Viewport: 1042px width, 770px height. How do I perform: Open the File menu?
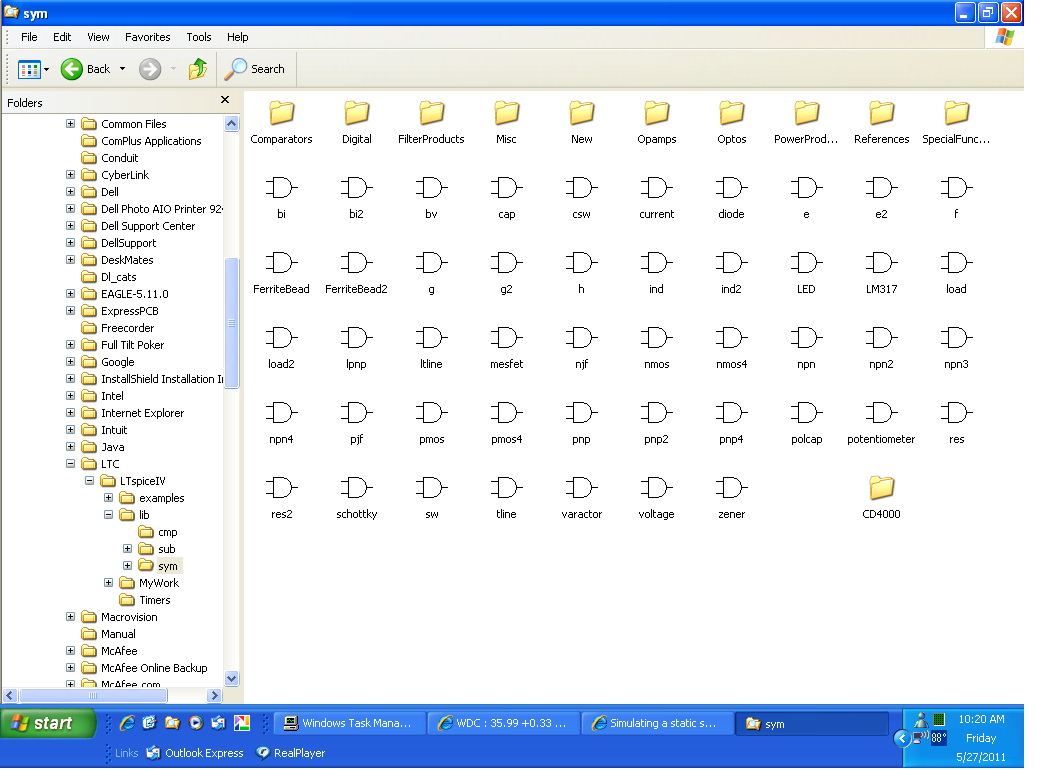click(29, 37)
